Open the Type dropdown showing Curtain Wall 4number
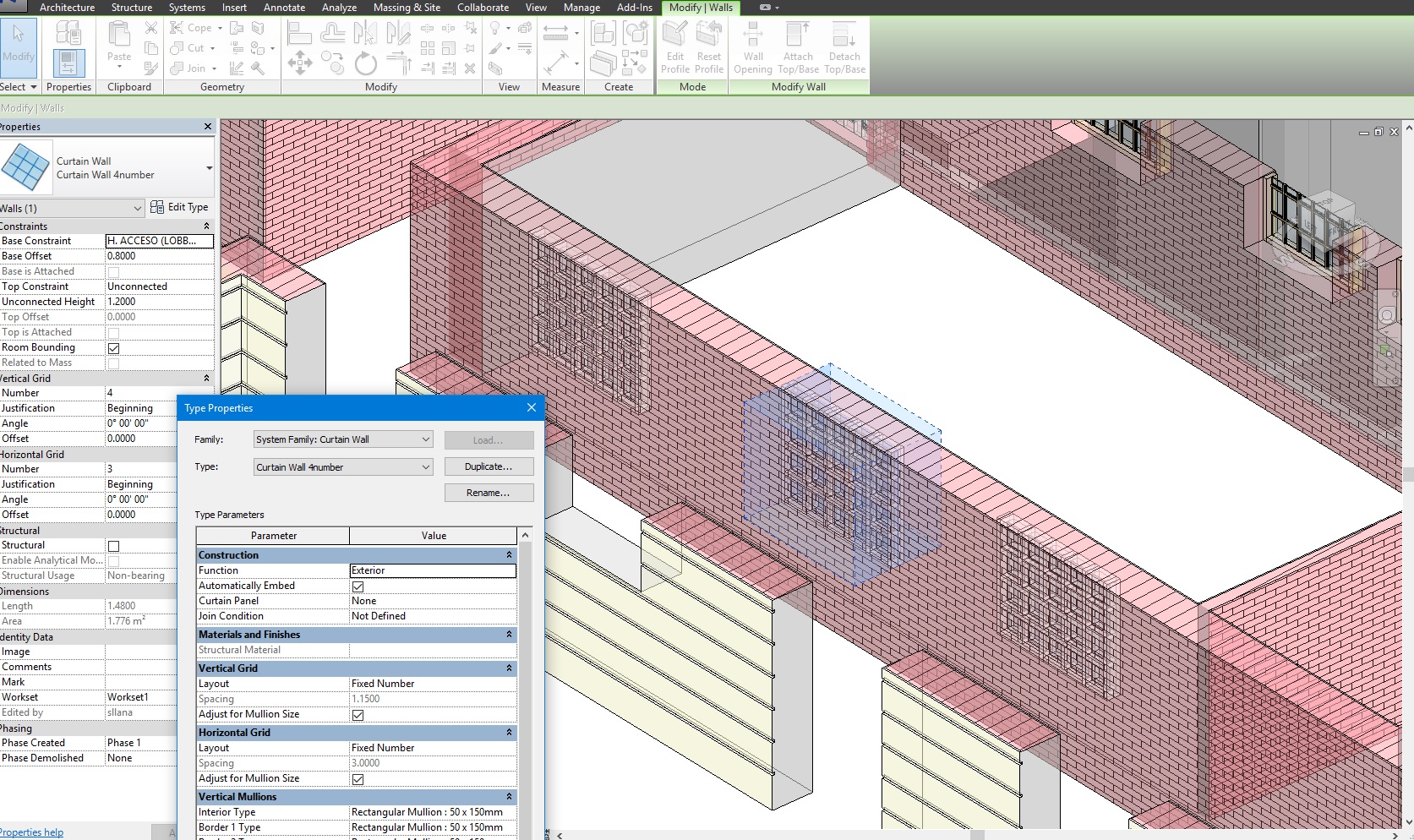Image resolution: width=1414 pixels, height=840 pixels. tap(343, 467)
